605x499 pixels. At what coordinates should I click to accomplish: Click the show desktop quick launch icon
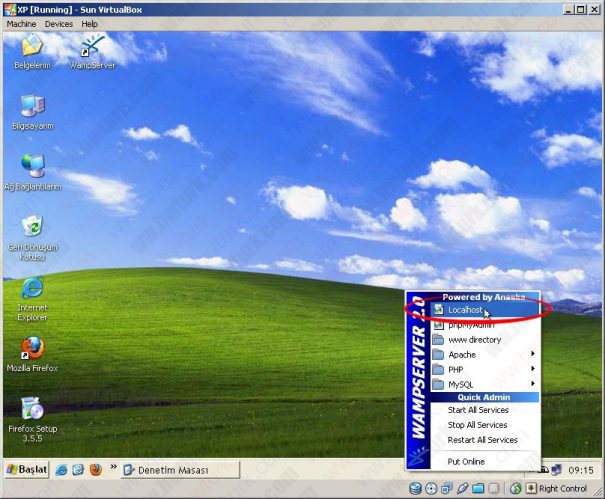click(x=78, y=470)
